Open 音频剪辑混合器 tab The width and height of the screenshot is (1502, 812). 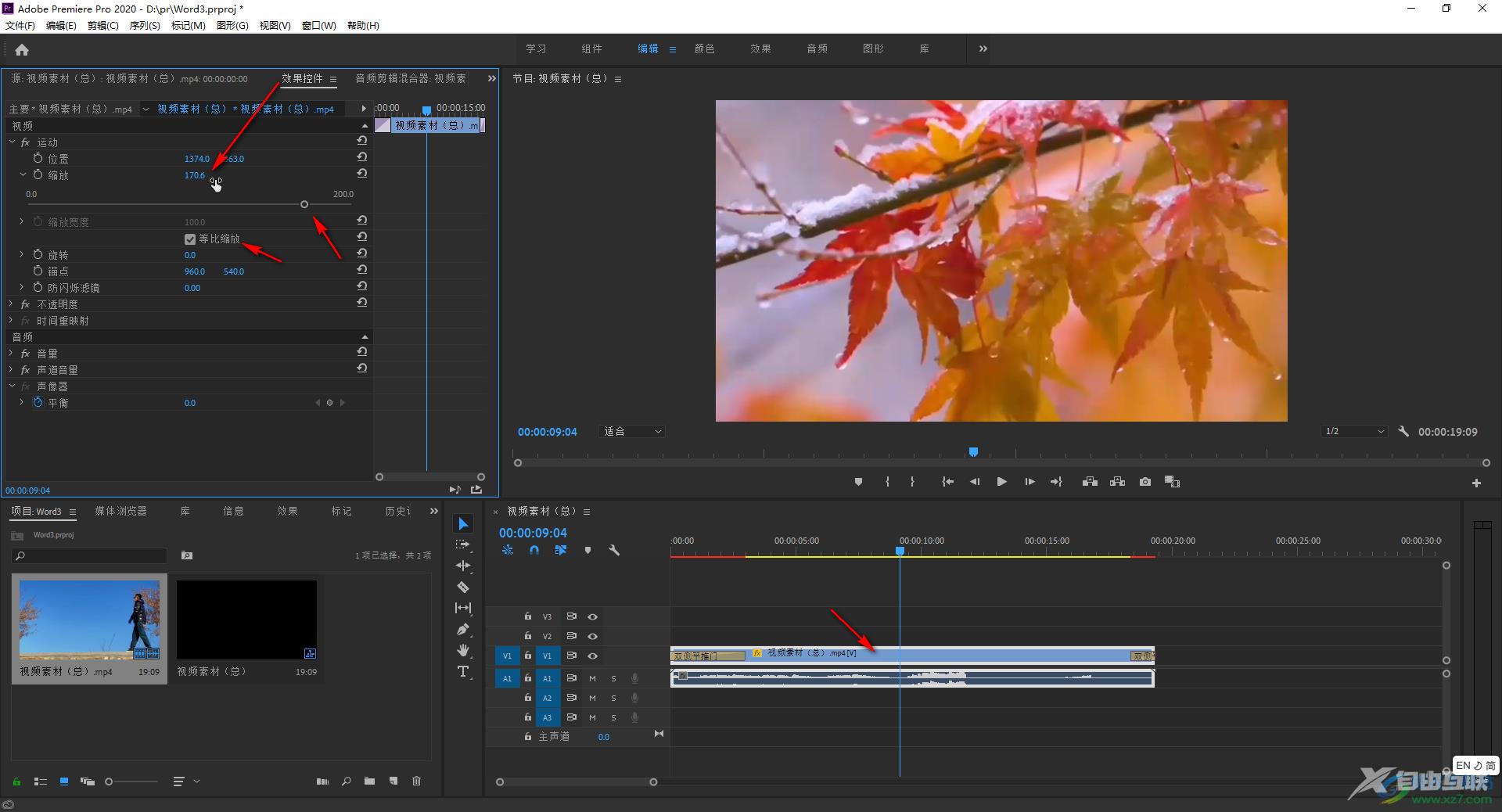point(410,78)
